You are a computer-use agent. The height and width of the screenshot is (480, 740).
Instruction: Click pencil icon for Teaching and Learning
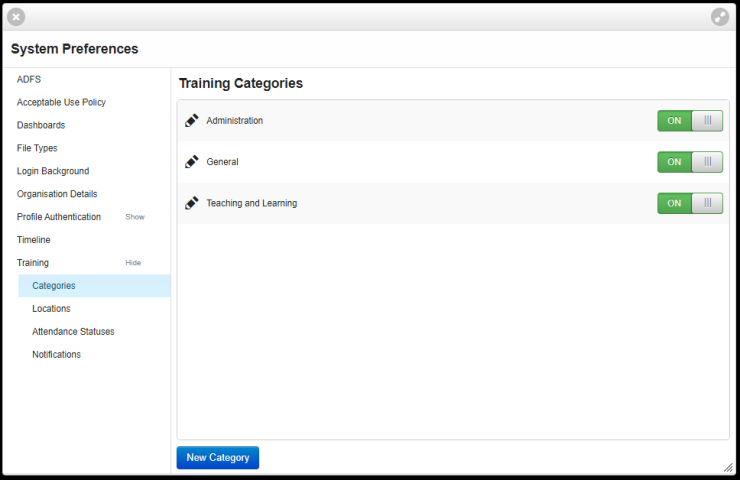192,203
